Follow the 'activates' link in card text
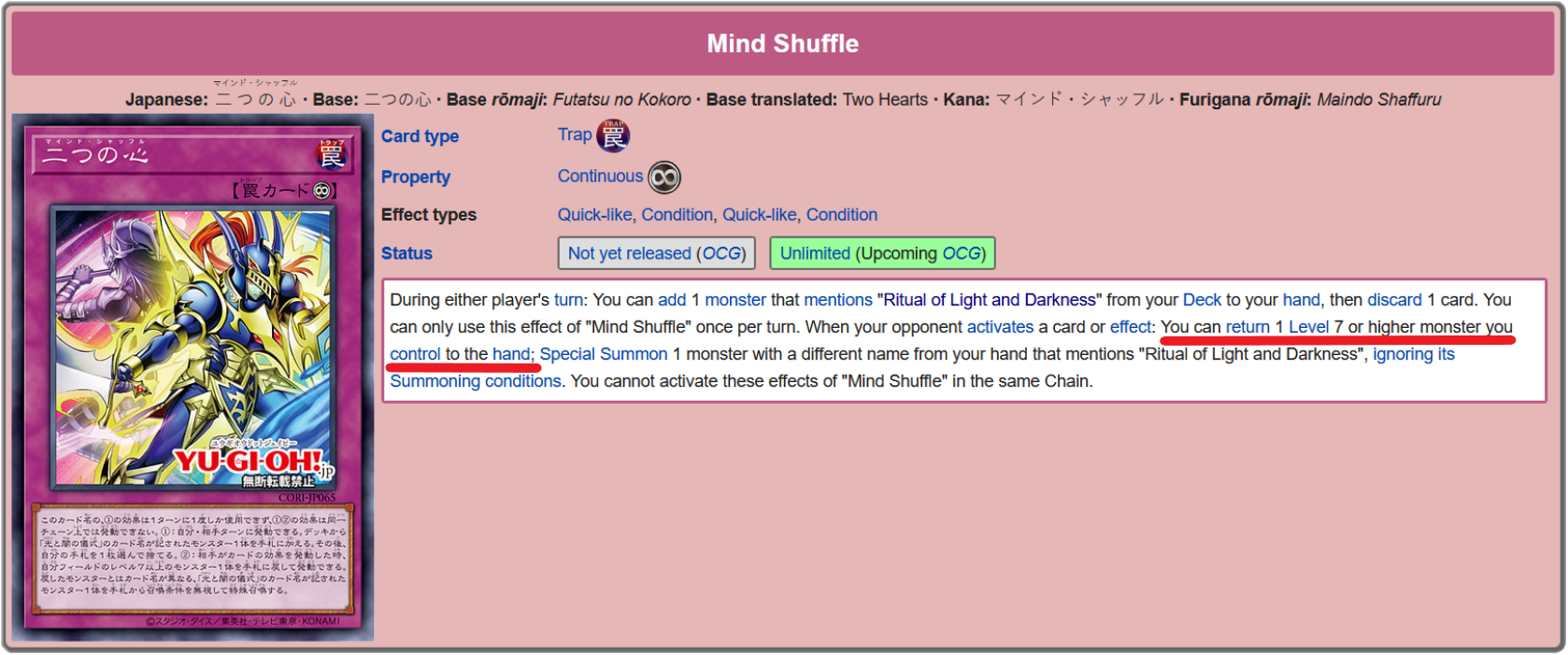This screenshot has width=1568, height=655. [1000, 327]
